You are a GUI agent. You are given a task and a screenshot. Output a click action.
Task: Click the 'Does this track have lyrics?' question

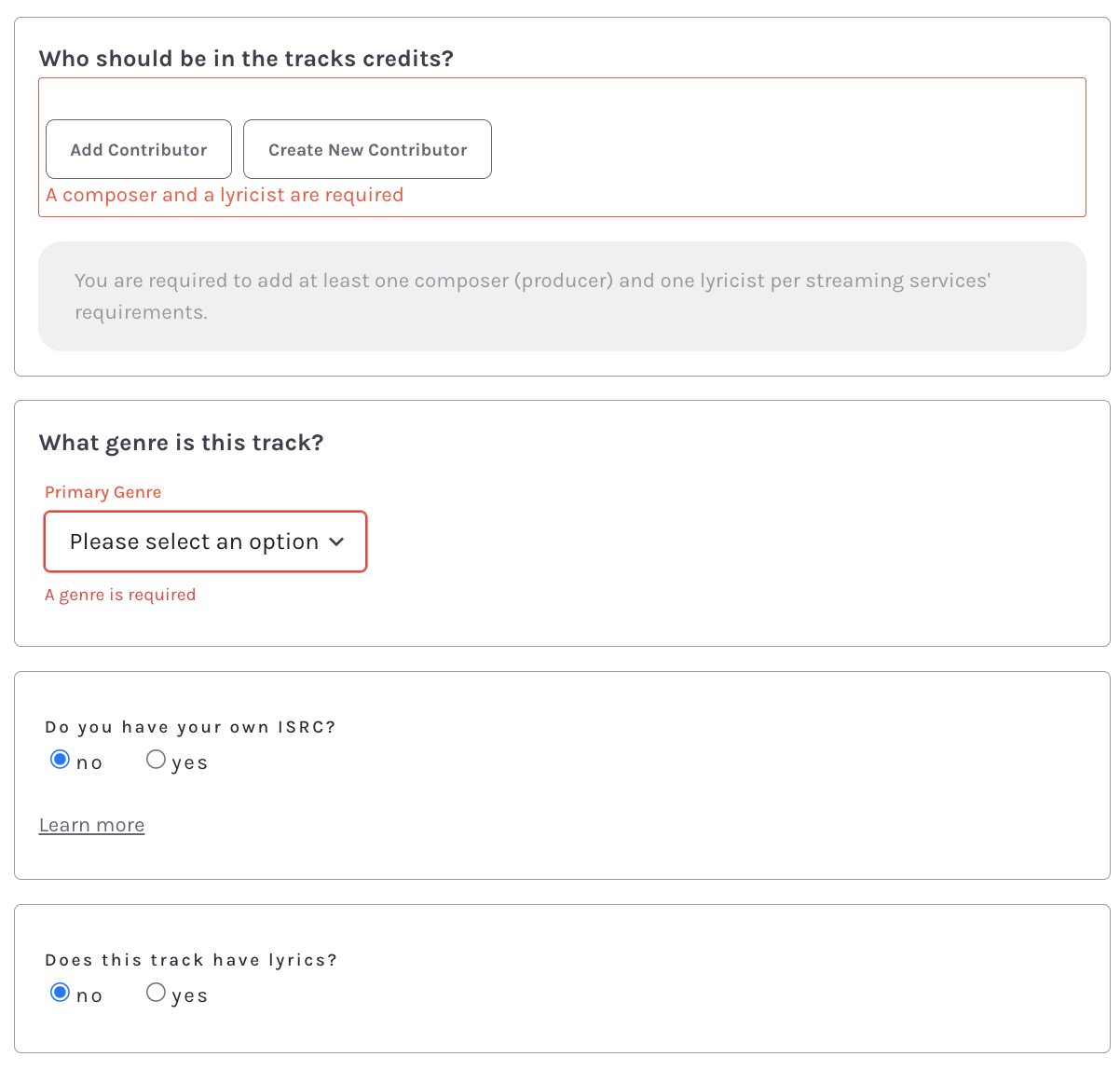pos(191,960)
